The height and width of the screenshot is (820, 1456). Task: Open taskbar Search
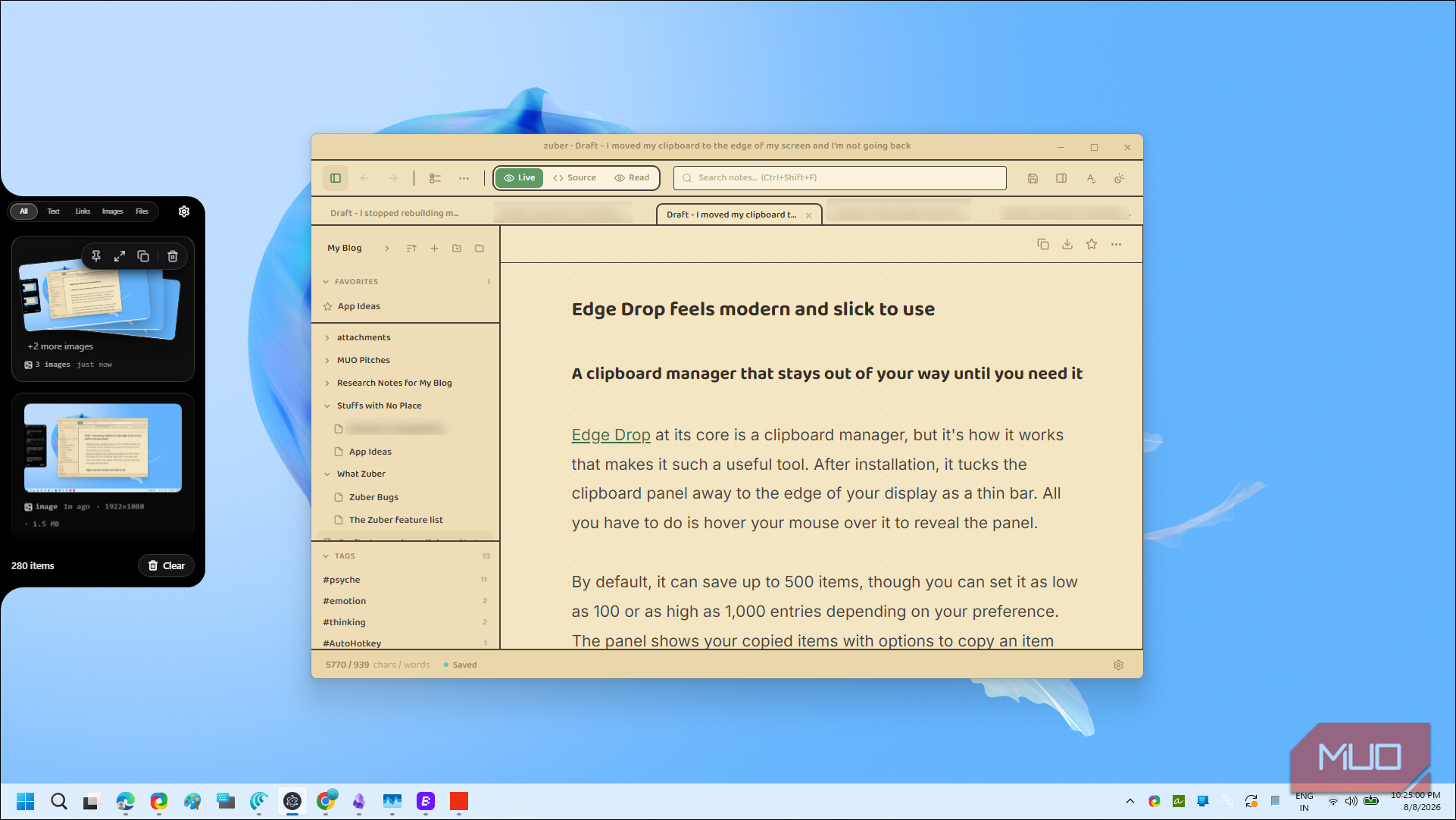click(58, 801)
